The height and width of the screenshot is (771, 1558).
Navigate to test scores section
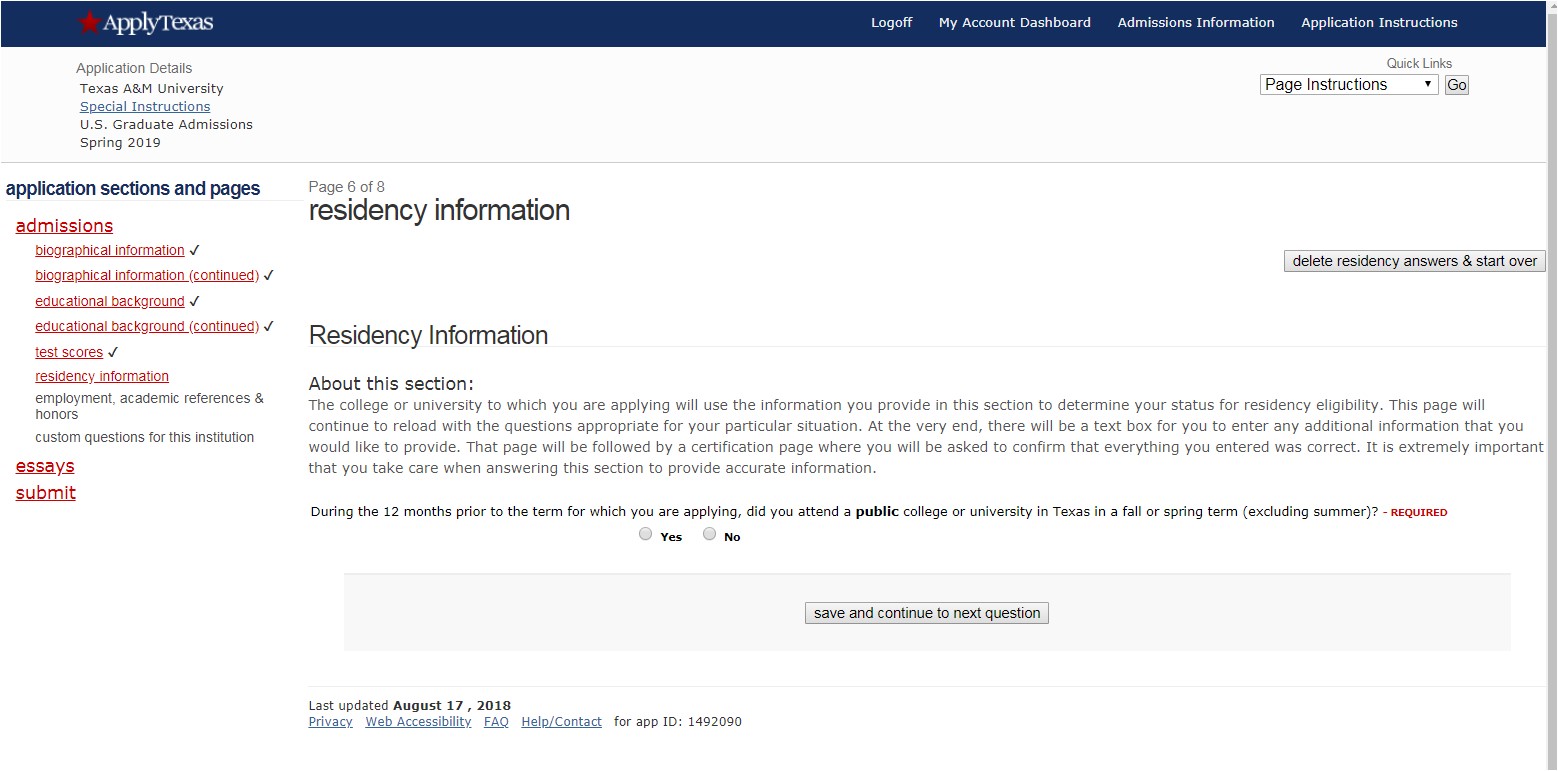coord(68,351)
